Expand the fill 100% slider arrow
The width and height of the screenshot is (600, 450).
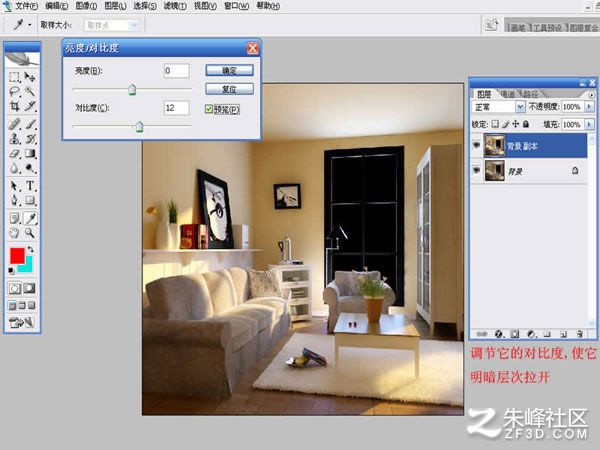pyautogui.click(x=590, y=124)
